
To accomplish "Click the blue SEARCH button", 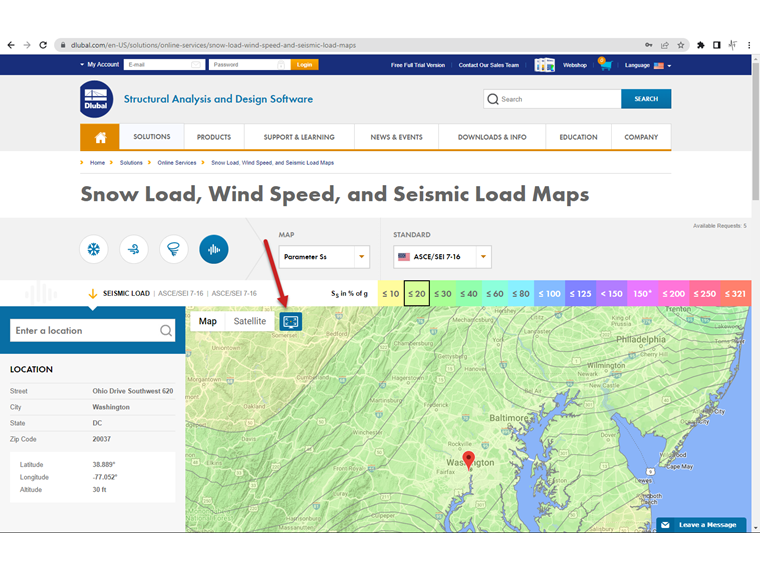I will (x=646, y=99).
